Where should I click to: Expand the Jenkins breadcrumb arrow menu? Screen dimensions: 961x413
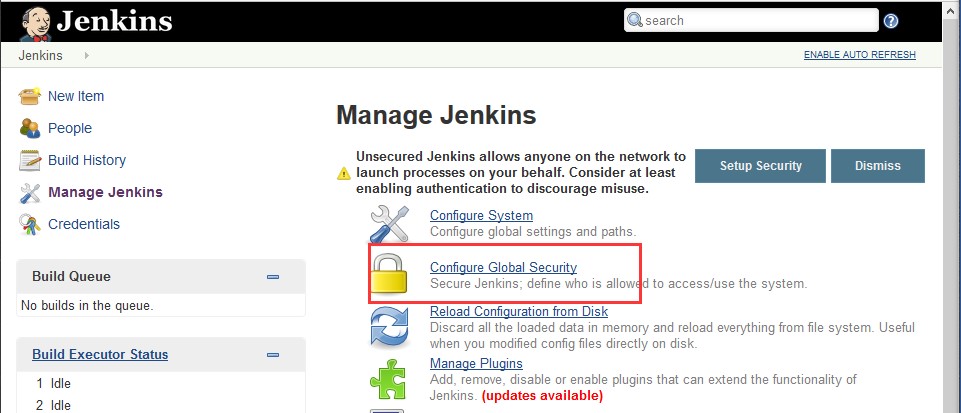[x=87, y=55]
